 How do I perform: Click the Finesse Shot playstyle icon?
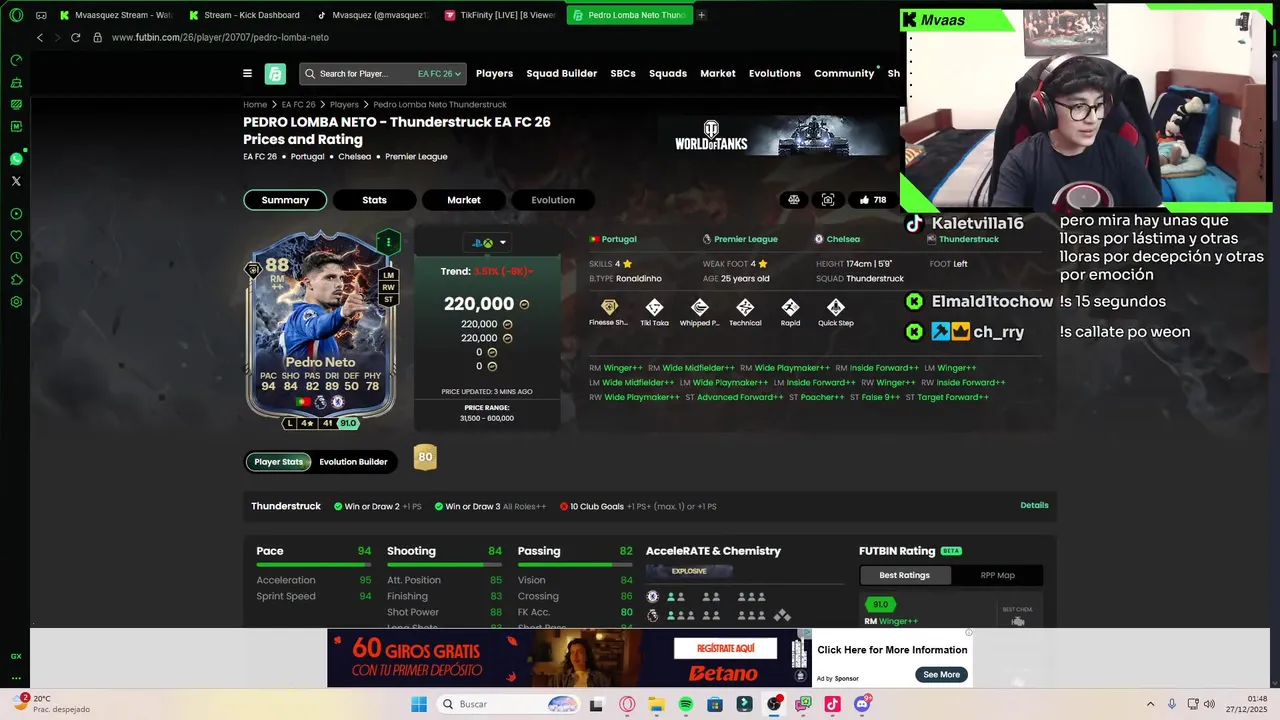[608, 307]
